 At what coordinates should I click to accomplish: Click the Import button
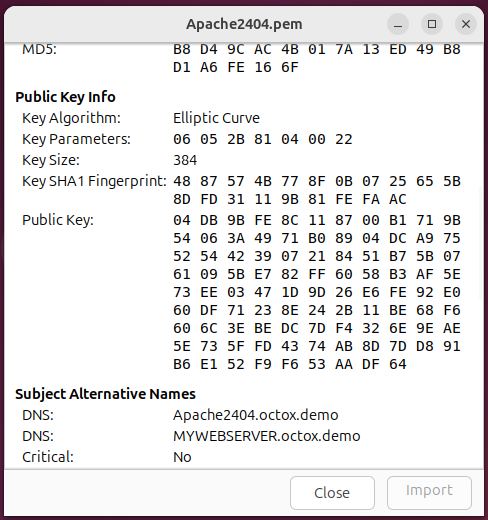pyautogui.click(x=429, y=493)
